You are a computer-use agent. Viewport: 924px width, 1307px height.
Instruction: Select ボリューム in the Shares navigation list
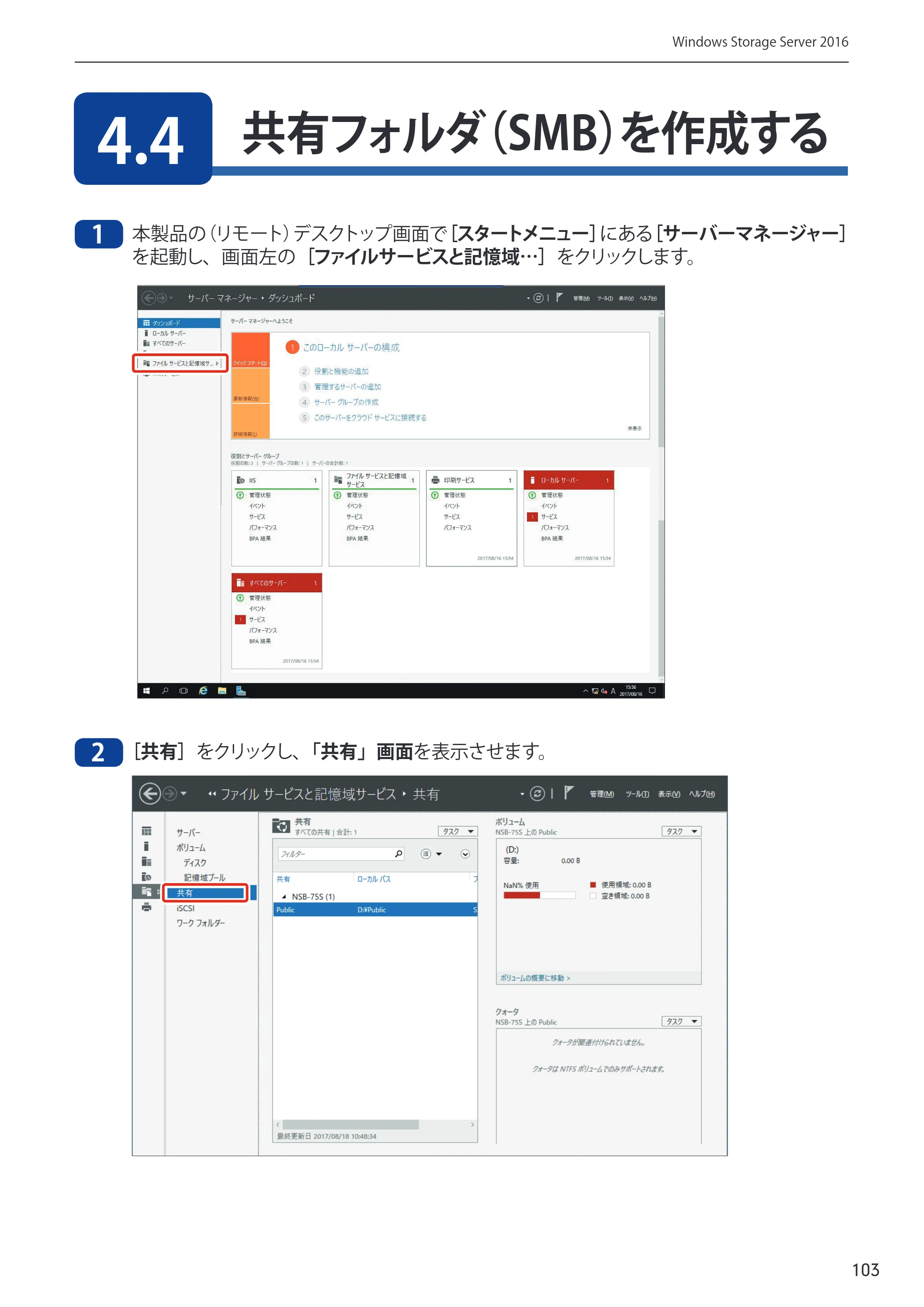point(191,848)
